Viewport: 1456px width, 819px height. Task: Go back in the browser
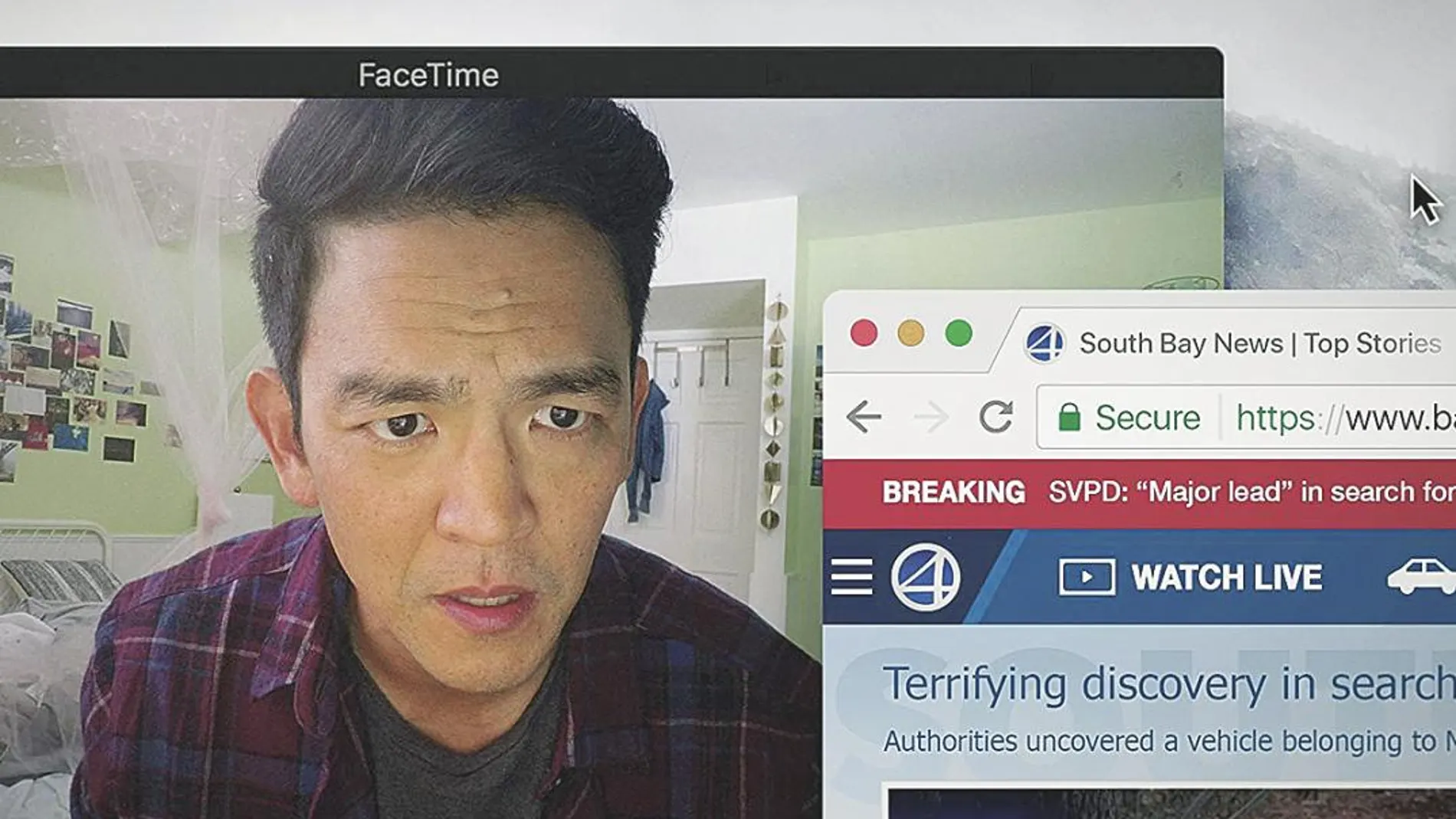tap(864, 418)
